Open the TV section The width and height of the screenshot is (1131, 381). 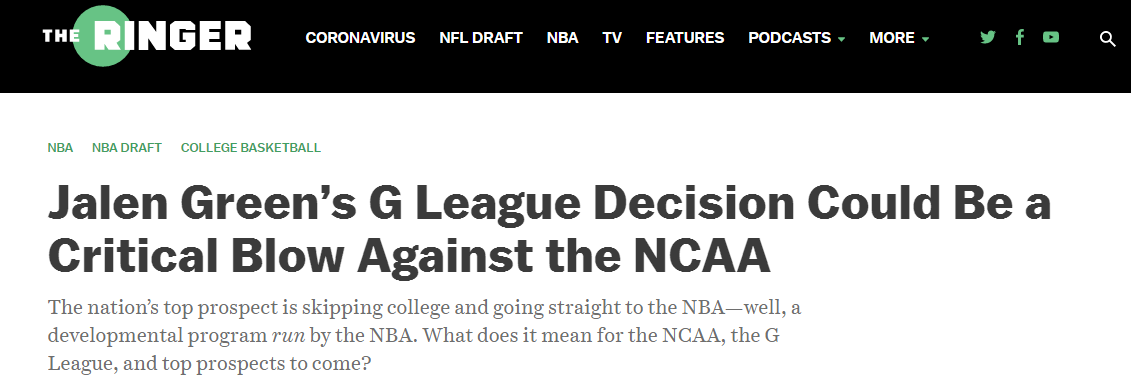tap(612, 38)
